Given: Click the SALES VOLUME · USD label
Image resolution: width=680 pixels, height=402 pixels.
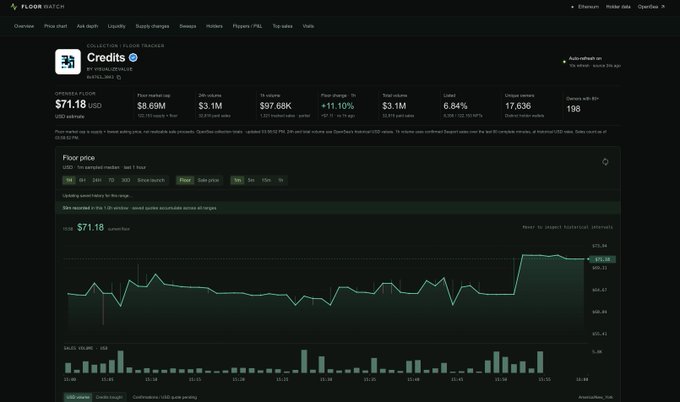Looking at the screenshot, I should click(85, 348).
